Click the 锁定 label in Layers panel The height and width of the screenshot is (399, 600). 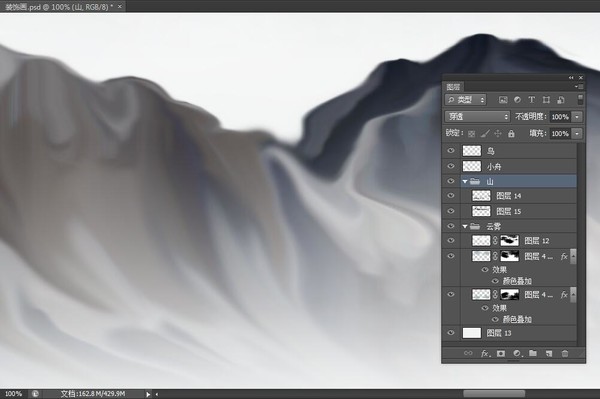point(455,133)
